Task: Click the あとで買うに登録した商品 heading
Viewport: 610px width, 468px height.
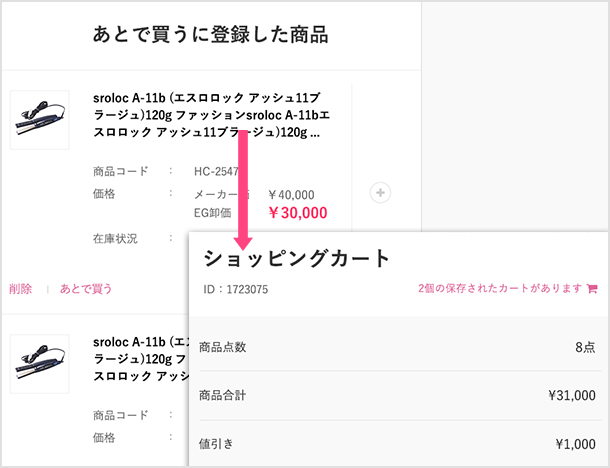Action: [210, 35]
